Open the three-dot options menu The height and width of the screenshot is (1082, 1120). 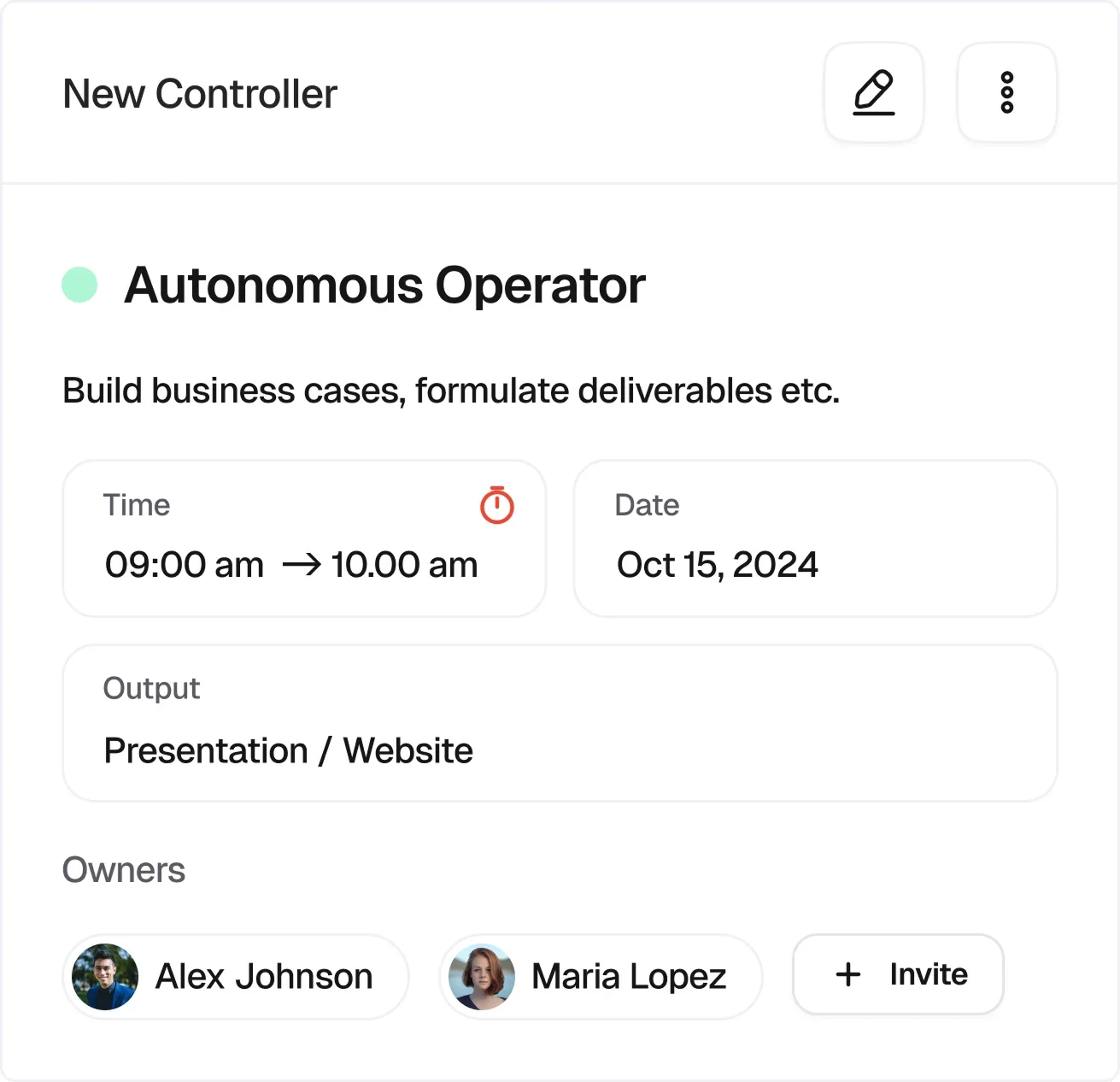click(x=1006, y=92)
